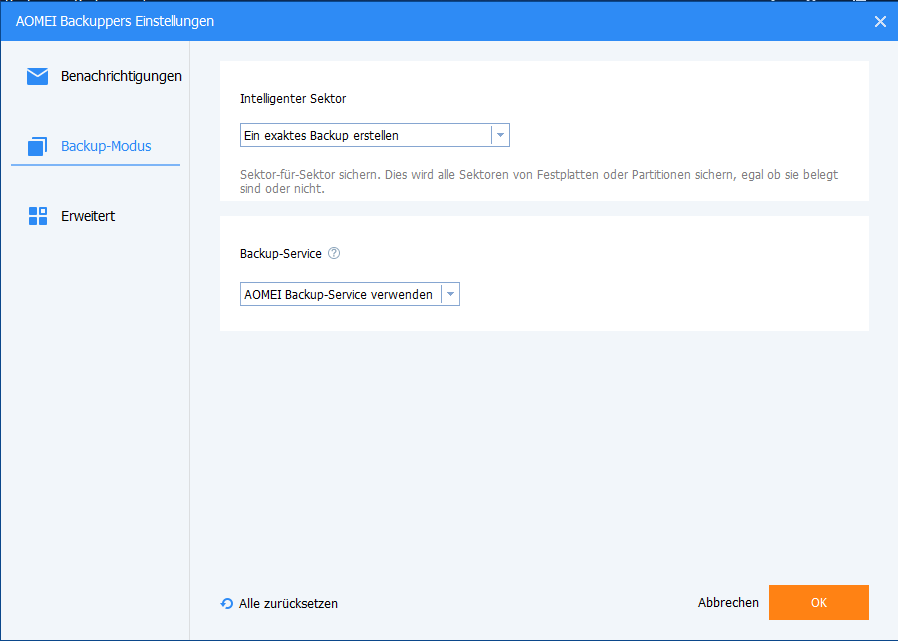Click the 'Intelligenter Sektor' heading
The width and height of the screenshot is (898, 641).
coord(293,99)
